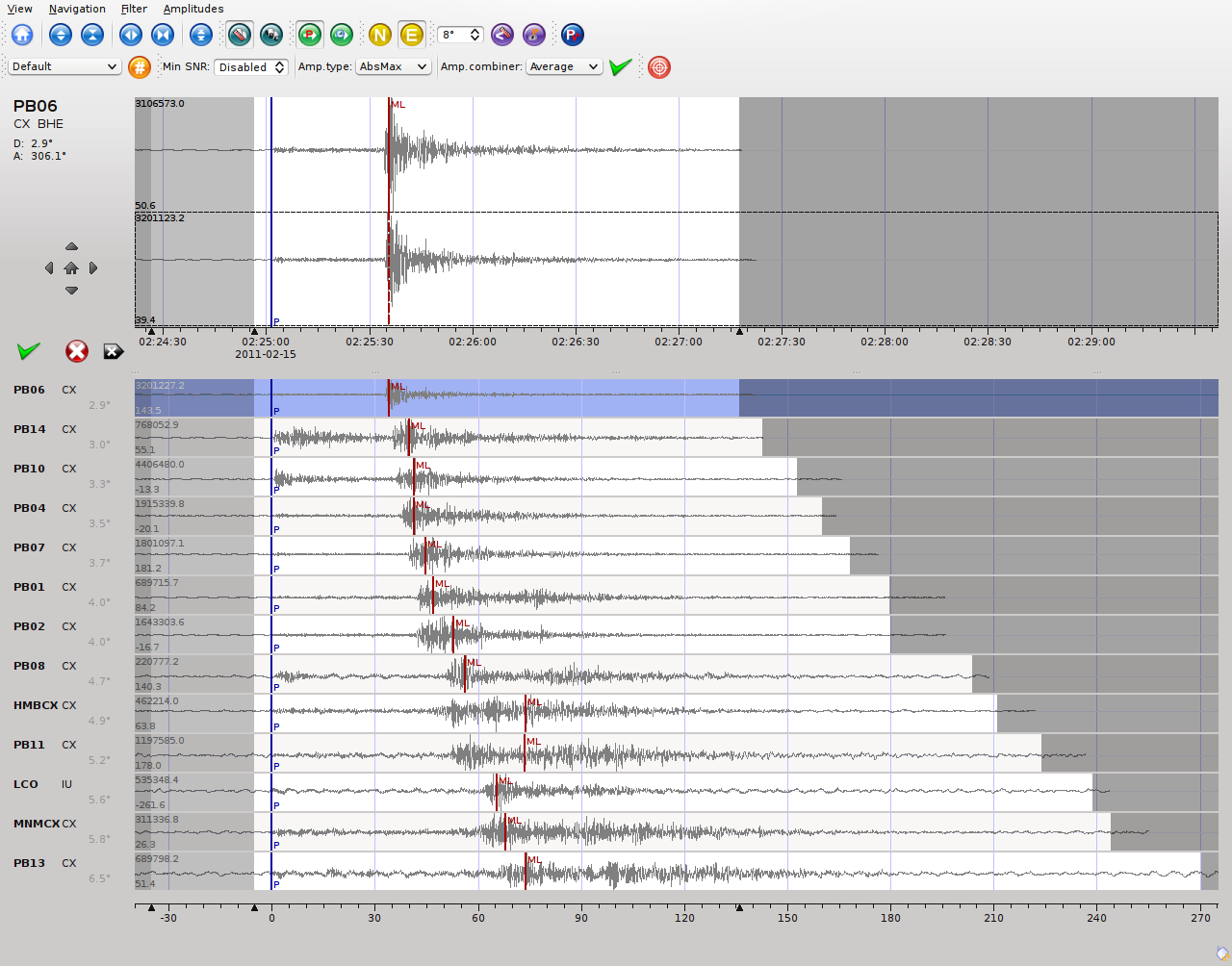
Task: Adjust the Min SNR stepper control
Action: (280, 67)
